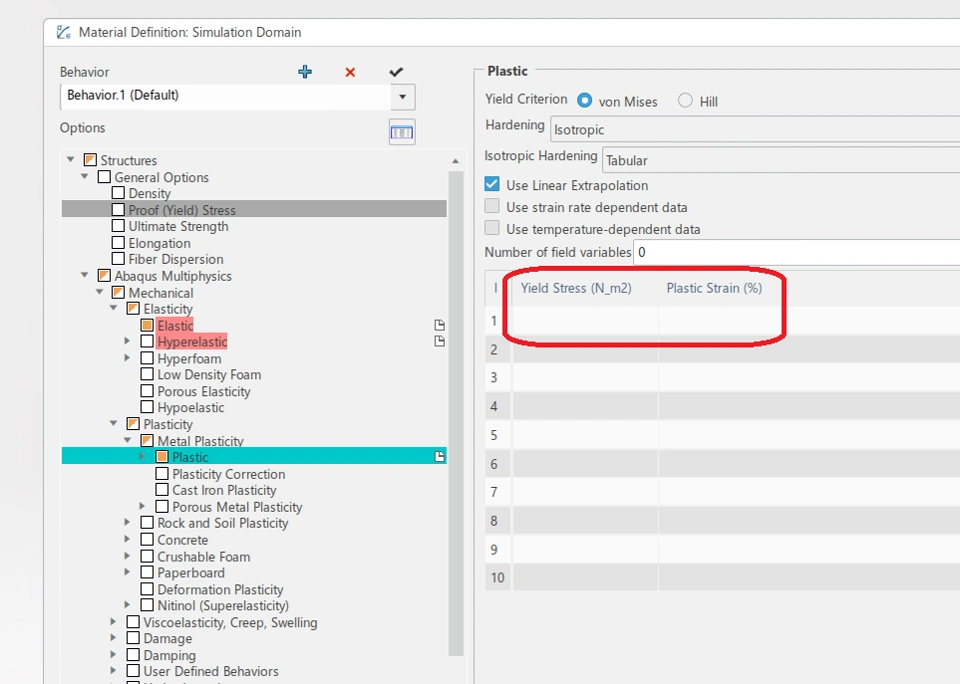This screenshot has width=960, height=684.
Task: Click the document icon in Hyperelastic row
Action: pos(440,341)
